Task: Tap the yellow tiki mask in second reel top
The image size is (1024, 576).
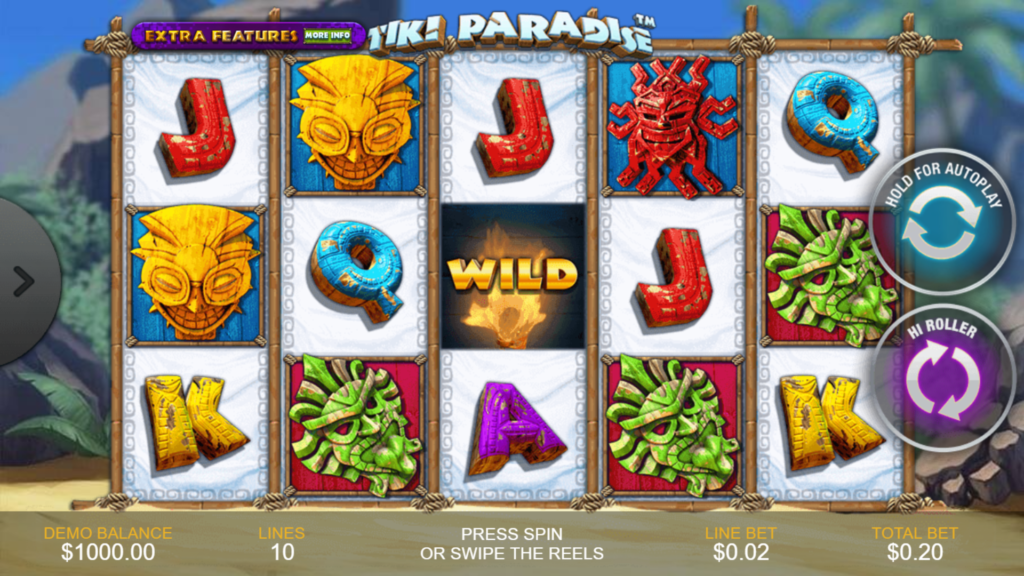Action: (x=355, y=124)
